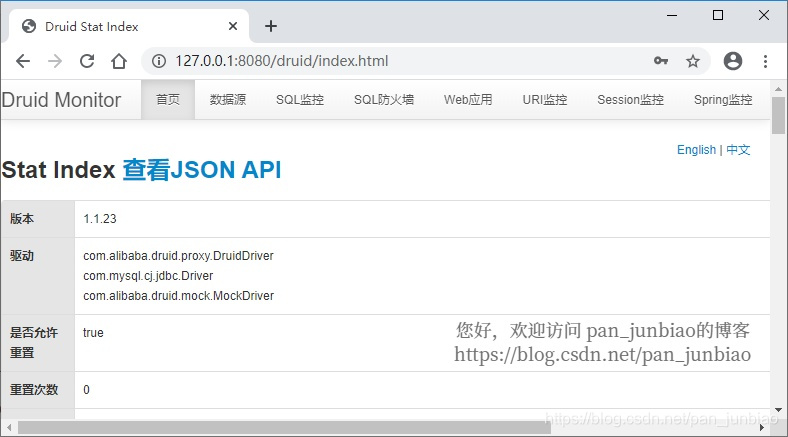Switch language to English
788x437 pixels.
click(696, 150)
